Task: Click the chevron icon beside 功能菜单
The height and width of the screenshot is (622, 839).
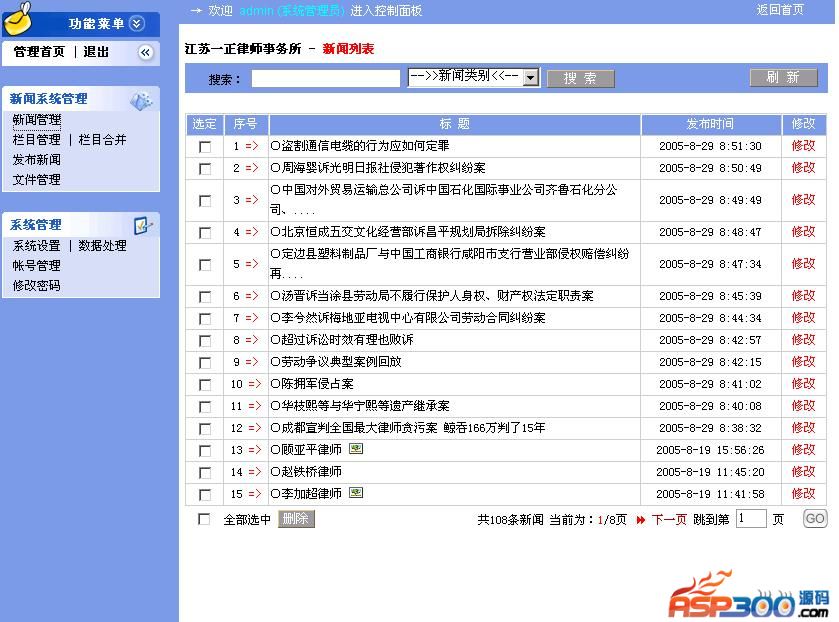Action: 137,23
